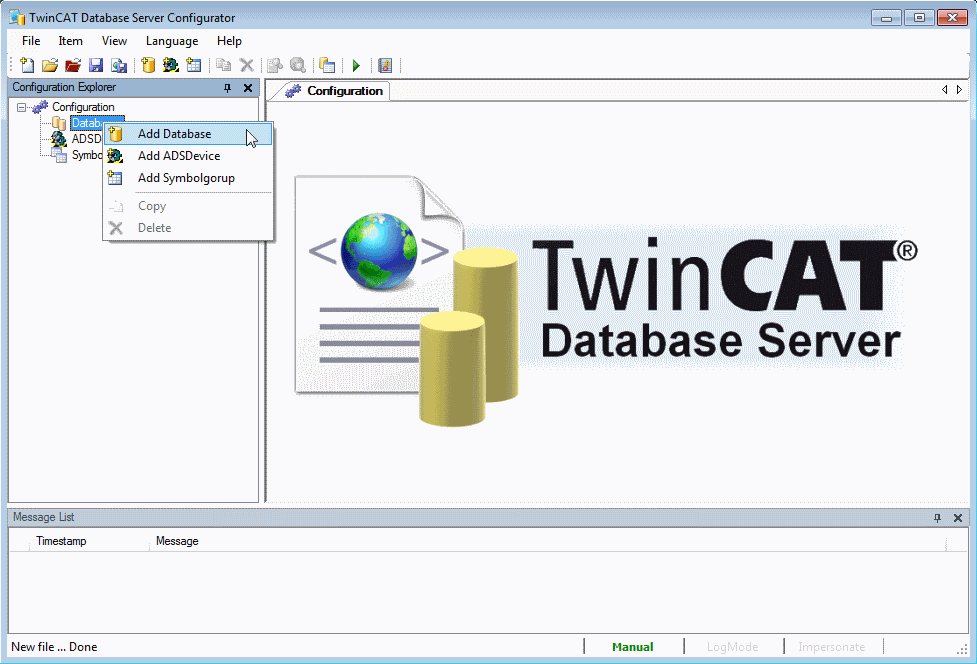
Task: Pin the Message List panel
Action: point(937,518)
